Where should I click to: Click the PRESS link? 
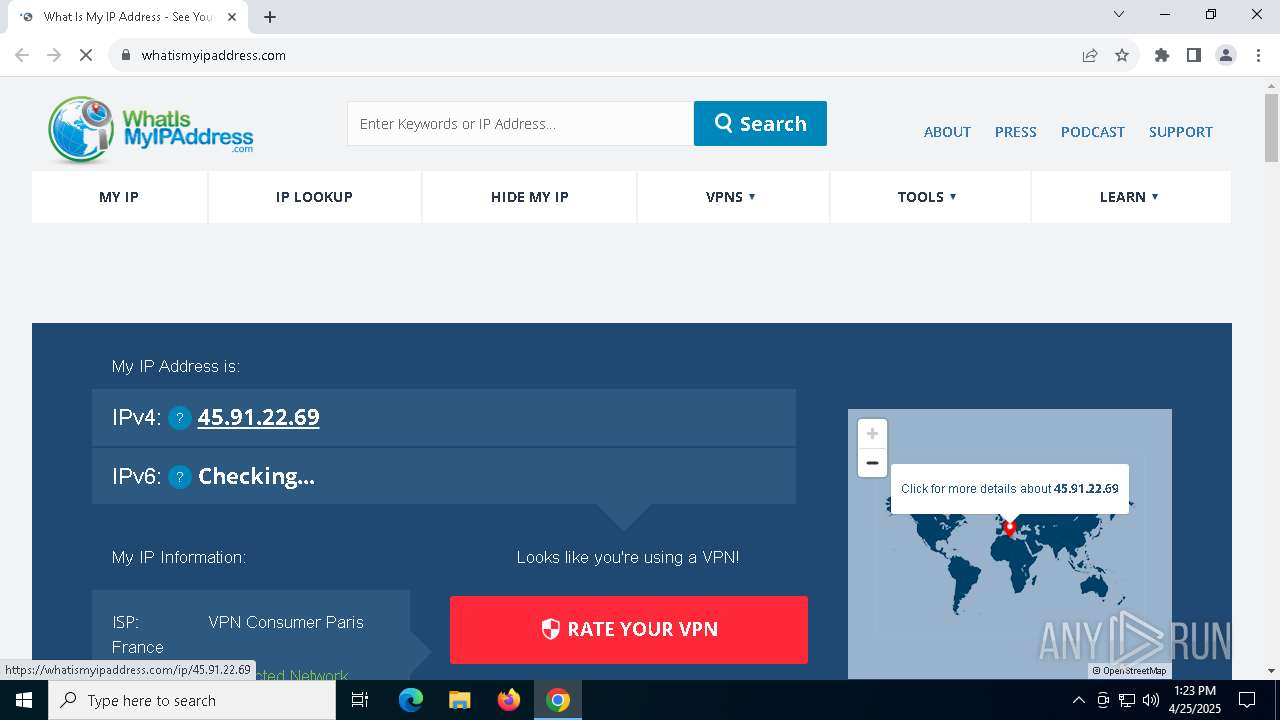click(x=1015, y=132)
